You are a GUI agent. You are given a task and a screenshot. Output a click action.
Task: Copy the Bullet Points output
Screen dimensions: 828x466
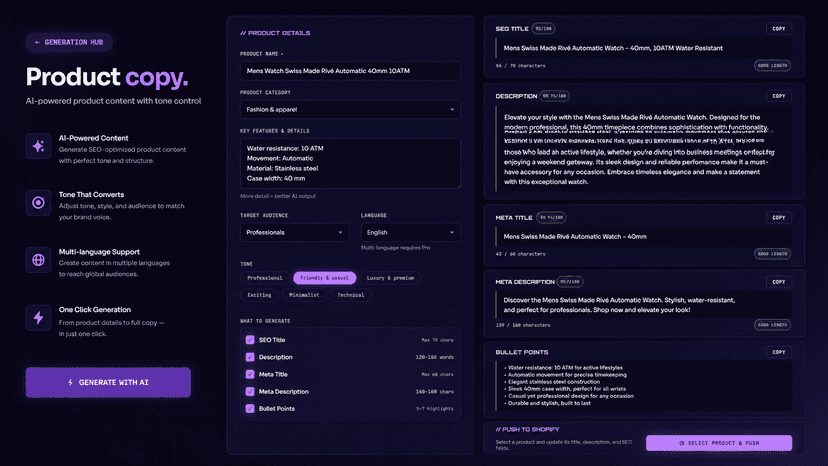[x=778, y=352]
